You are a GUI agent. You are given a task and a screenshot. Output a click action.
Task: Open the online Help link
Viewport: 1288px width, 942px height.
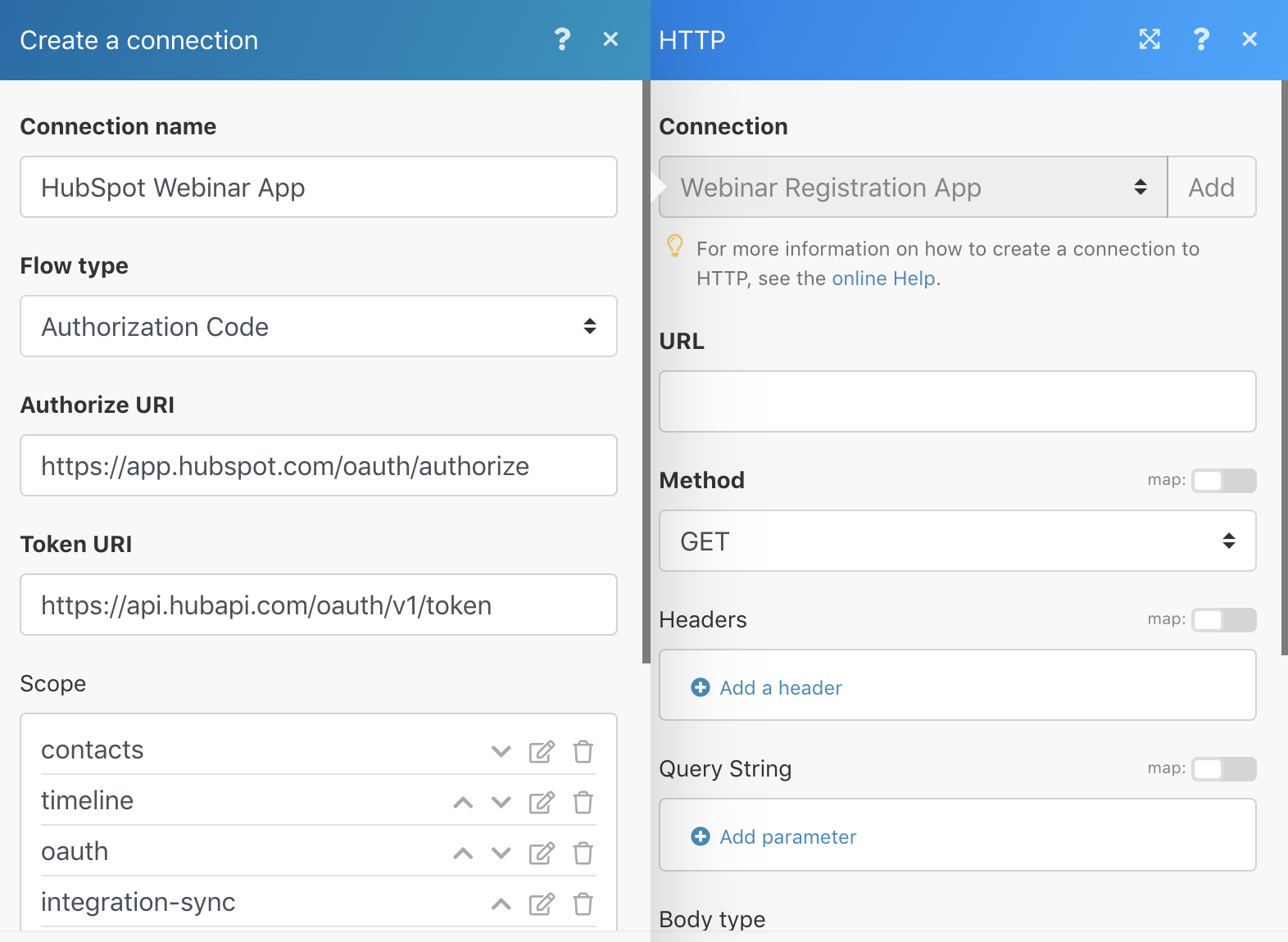point(883,279)
